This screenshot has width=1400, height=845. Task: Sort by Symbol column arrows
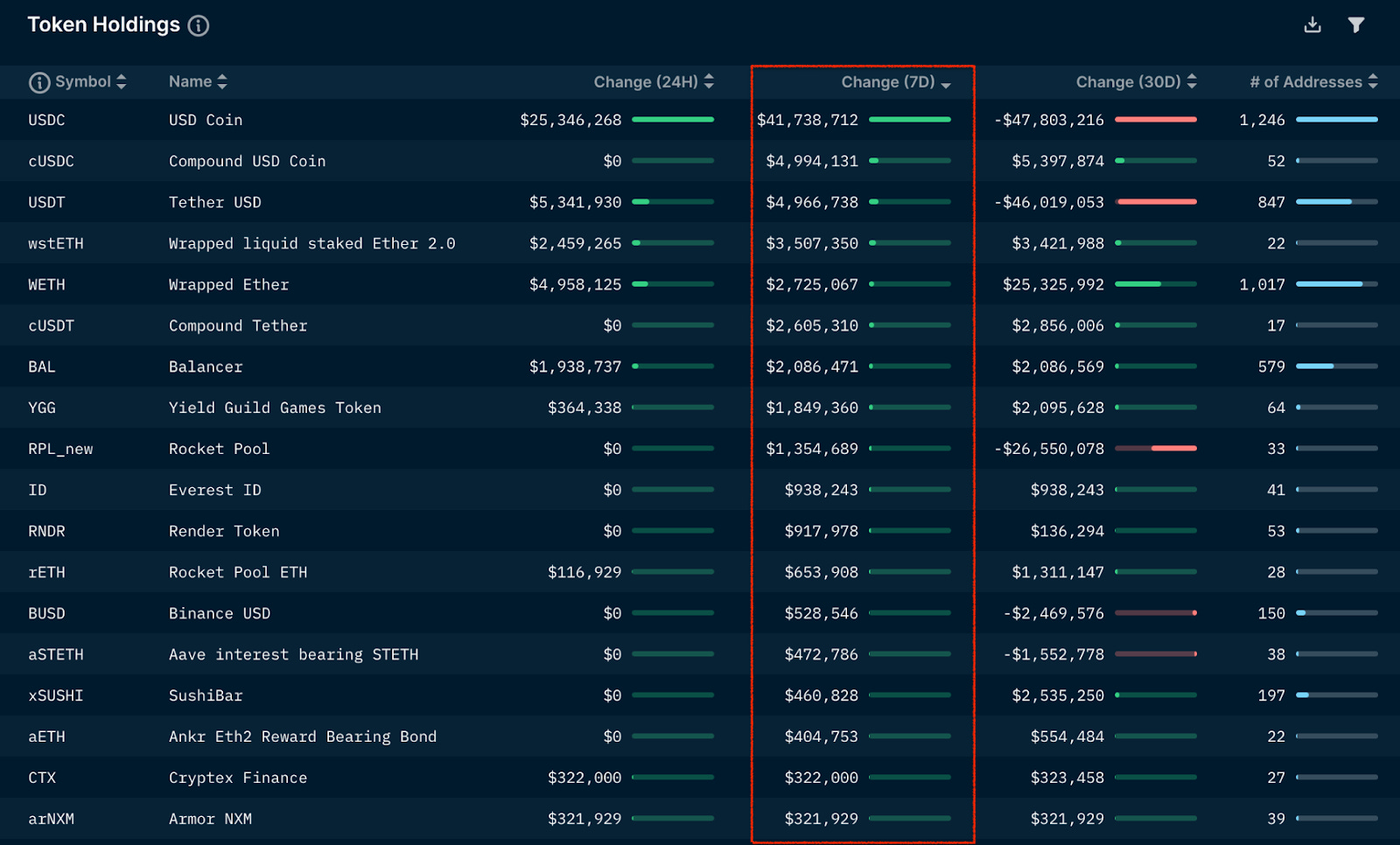coord(122,81)
